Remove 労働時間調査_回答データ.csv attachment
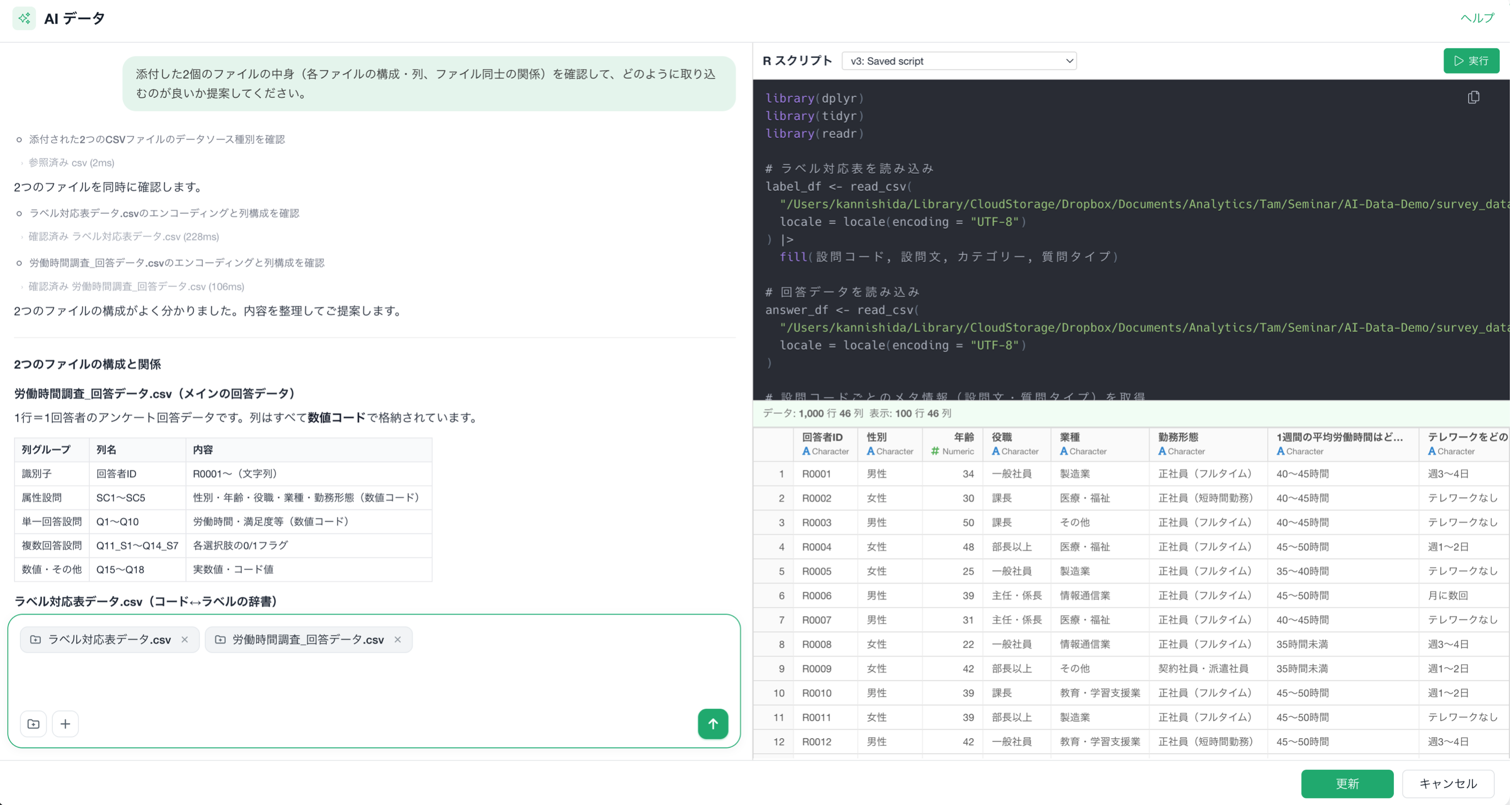Screen dimensions: 1512x805 point(398,639)
